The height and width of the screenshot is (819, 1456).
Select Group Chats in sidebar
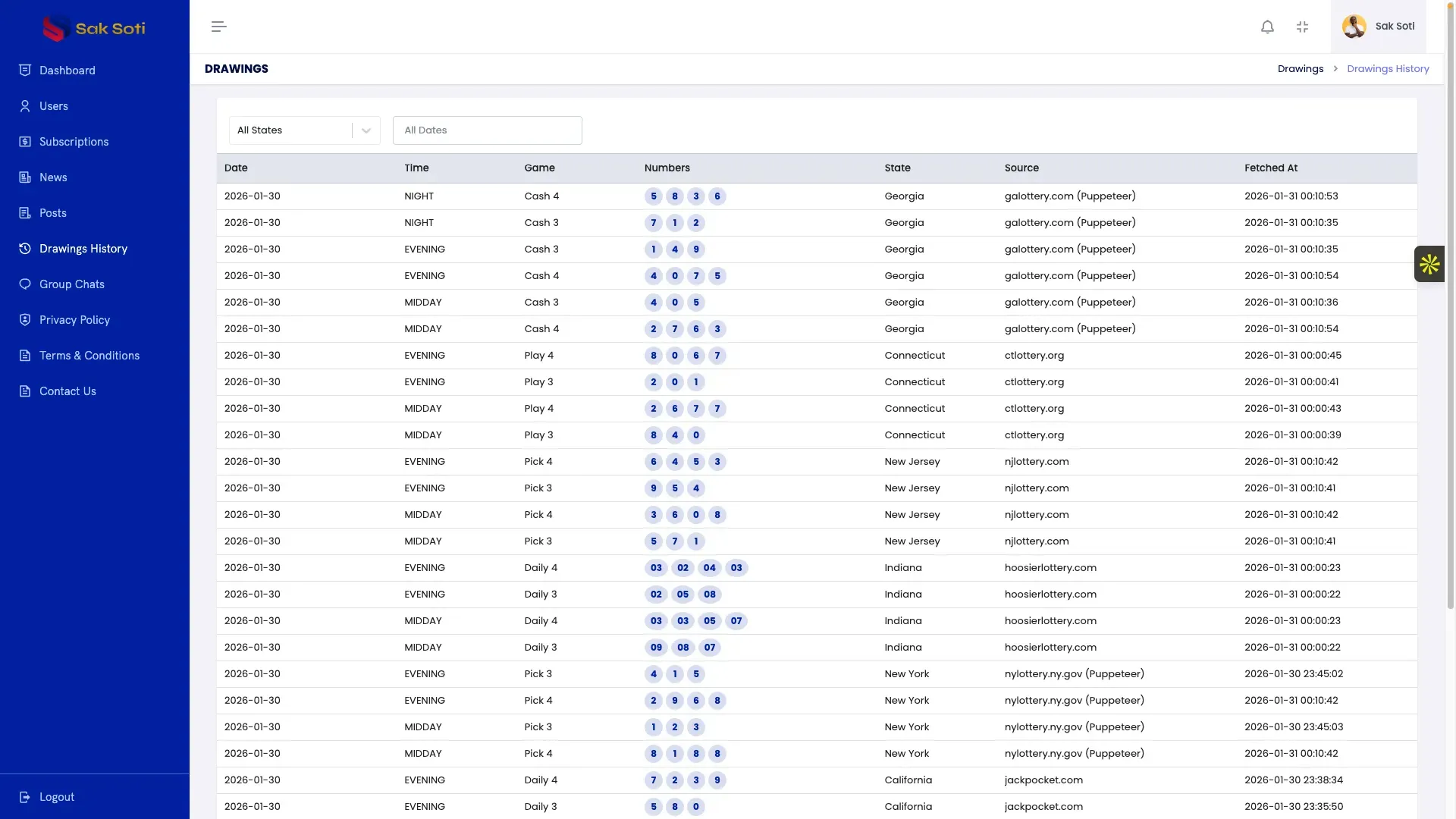coord(72,284)
